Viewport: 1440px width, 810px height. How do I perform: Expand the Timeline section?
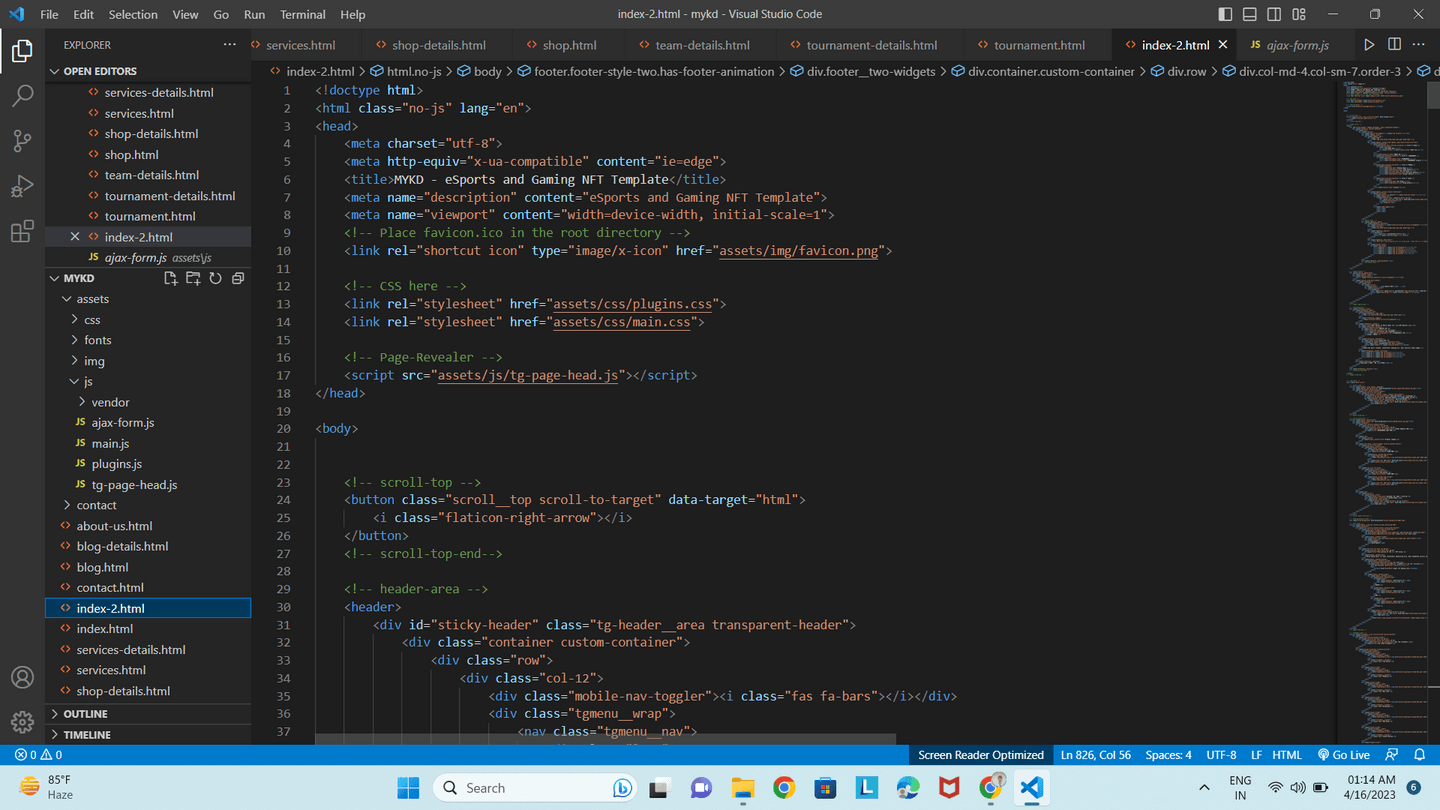(x=148, y=735)
